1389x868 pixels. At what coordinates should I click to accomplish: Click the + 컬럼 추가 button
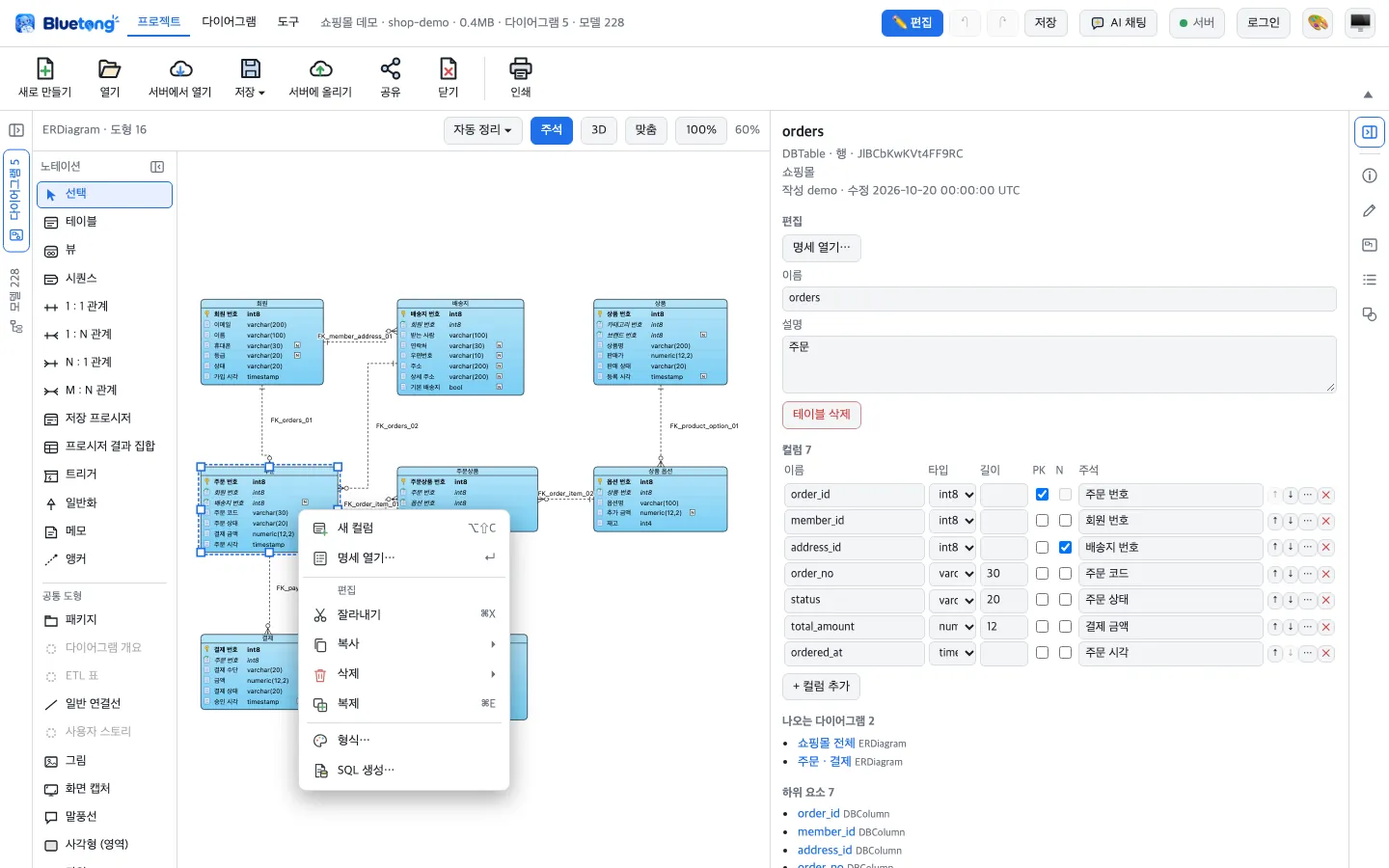(821, 687)
